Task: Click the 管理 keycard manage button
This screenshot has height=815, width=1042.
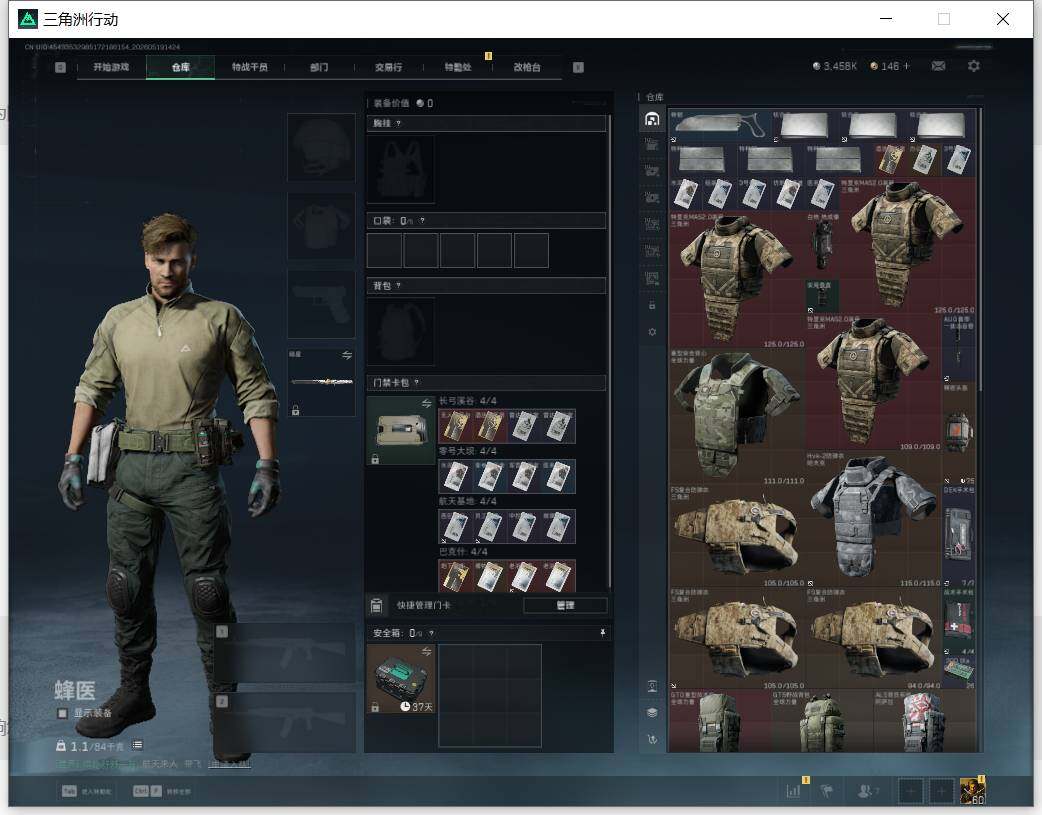Action: click(565, 606)
